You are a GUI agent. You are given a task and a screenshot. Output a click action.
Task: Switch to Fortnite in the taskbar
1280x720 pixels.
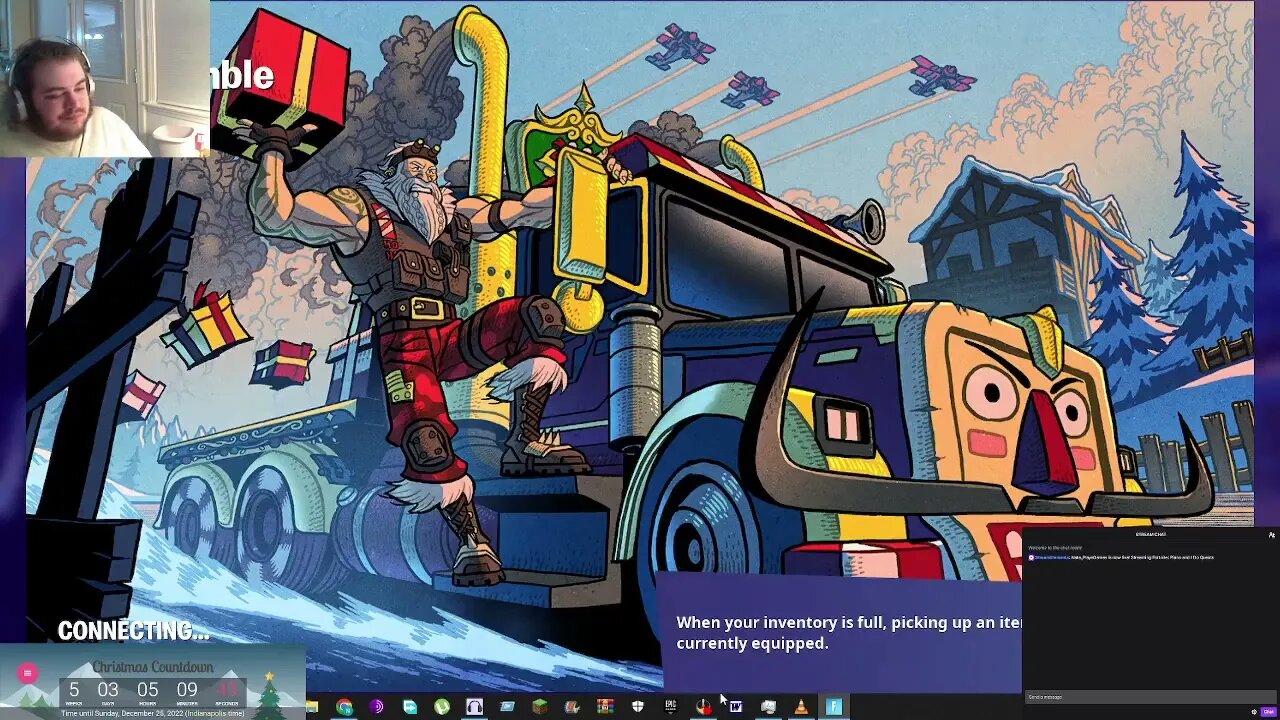(x=833, y=707)
